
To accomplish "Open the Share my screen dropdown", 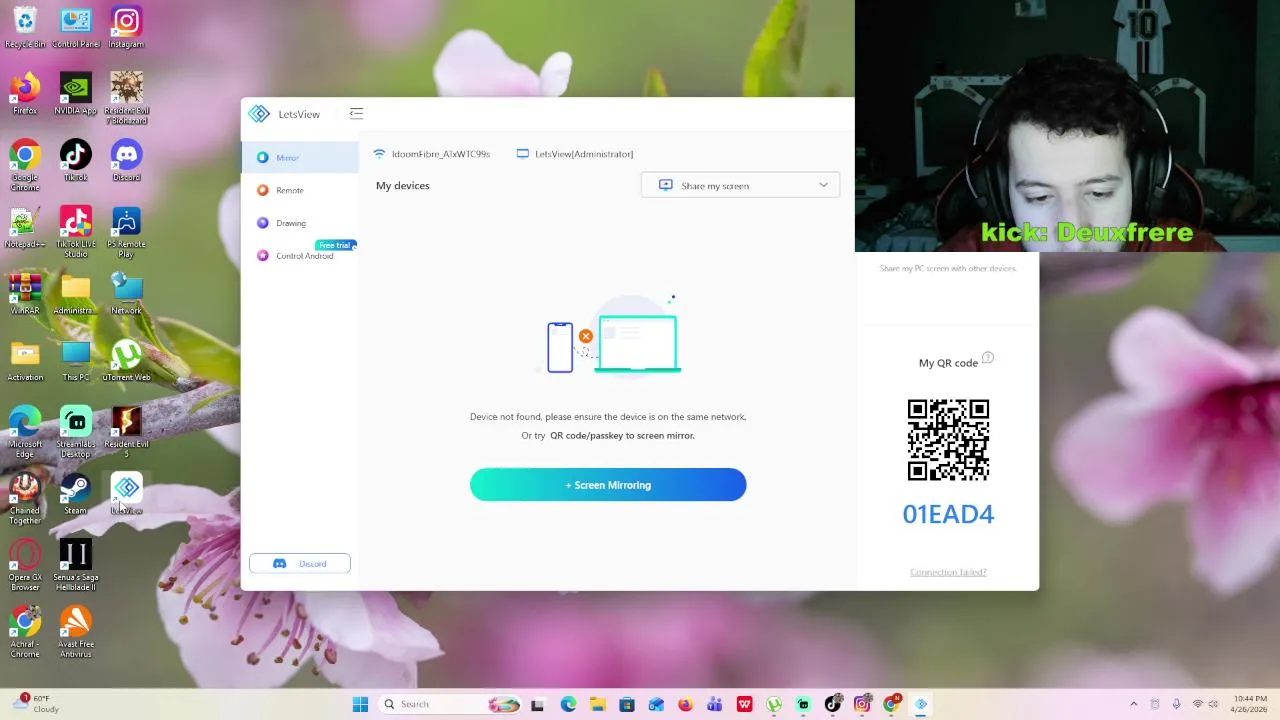I will pyautogui.click(x=740, y=185).
